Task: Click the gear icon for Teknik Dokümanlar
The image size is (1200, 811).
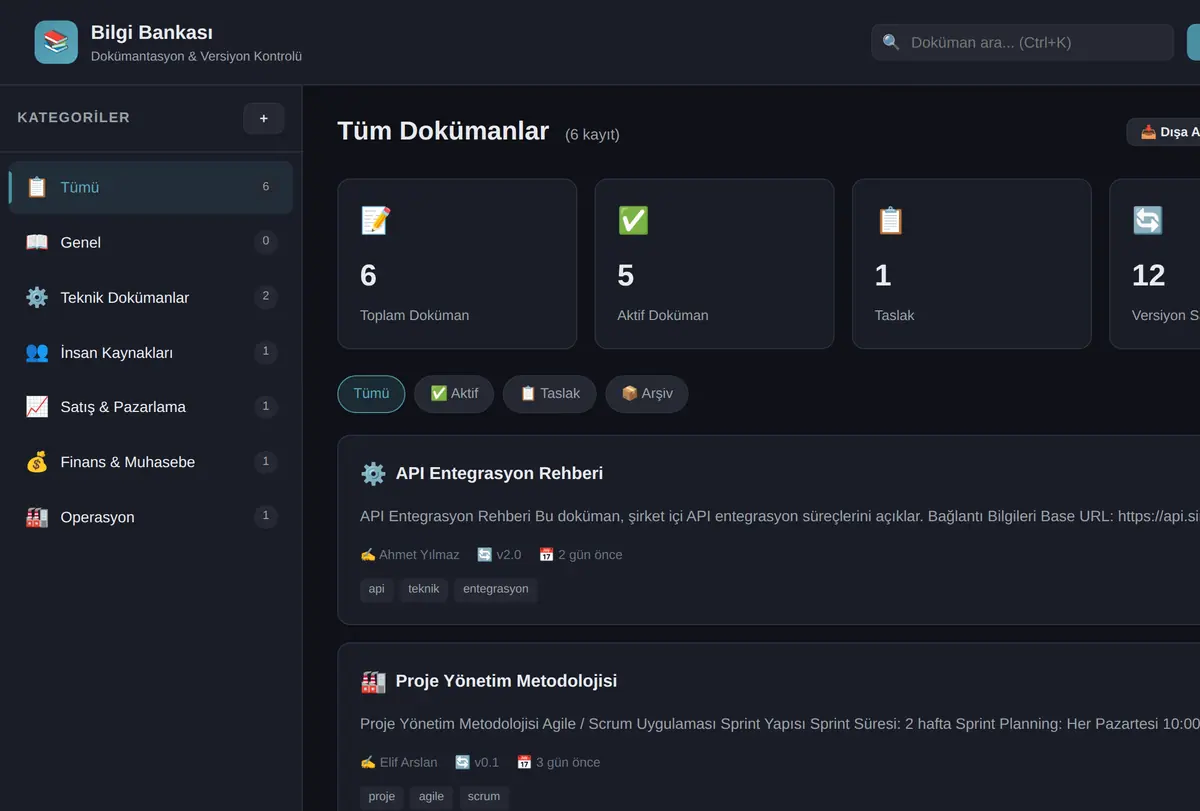Action: 37,297
